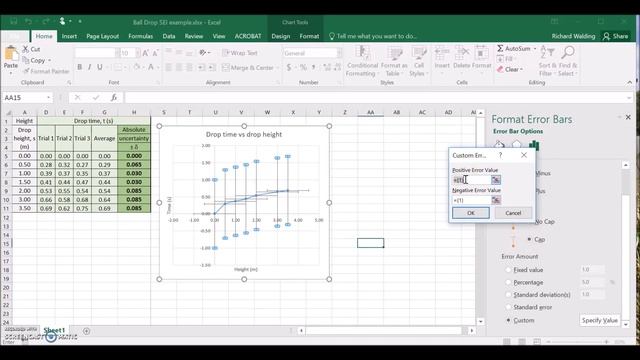Open the General number format dropdown
Screen dimensions: 640x360
pyautogui.click(x=338, y=53)
